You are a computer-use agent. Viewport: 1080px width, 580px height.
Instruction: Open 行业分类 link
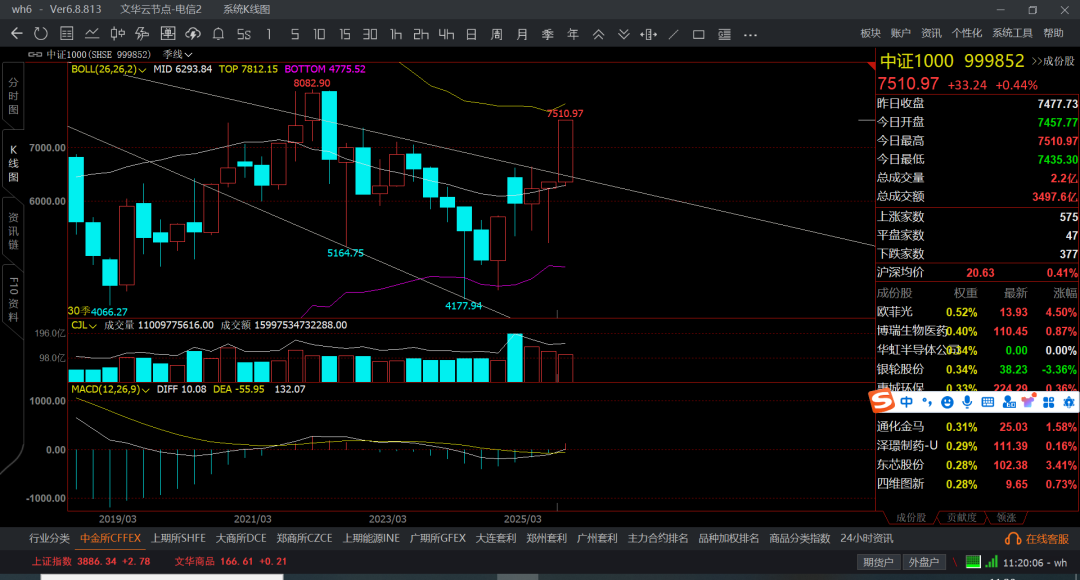click(x=50, y=538)
